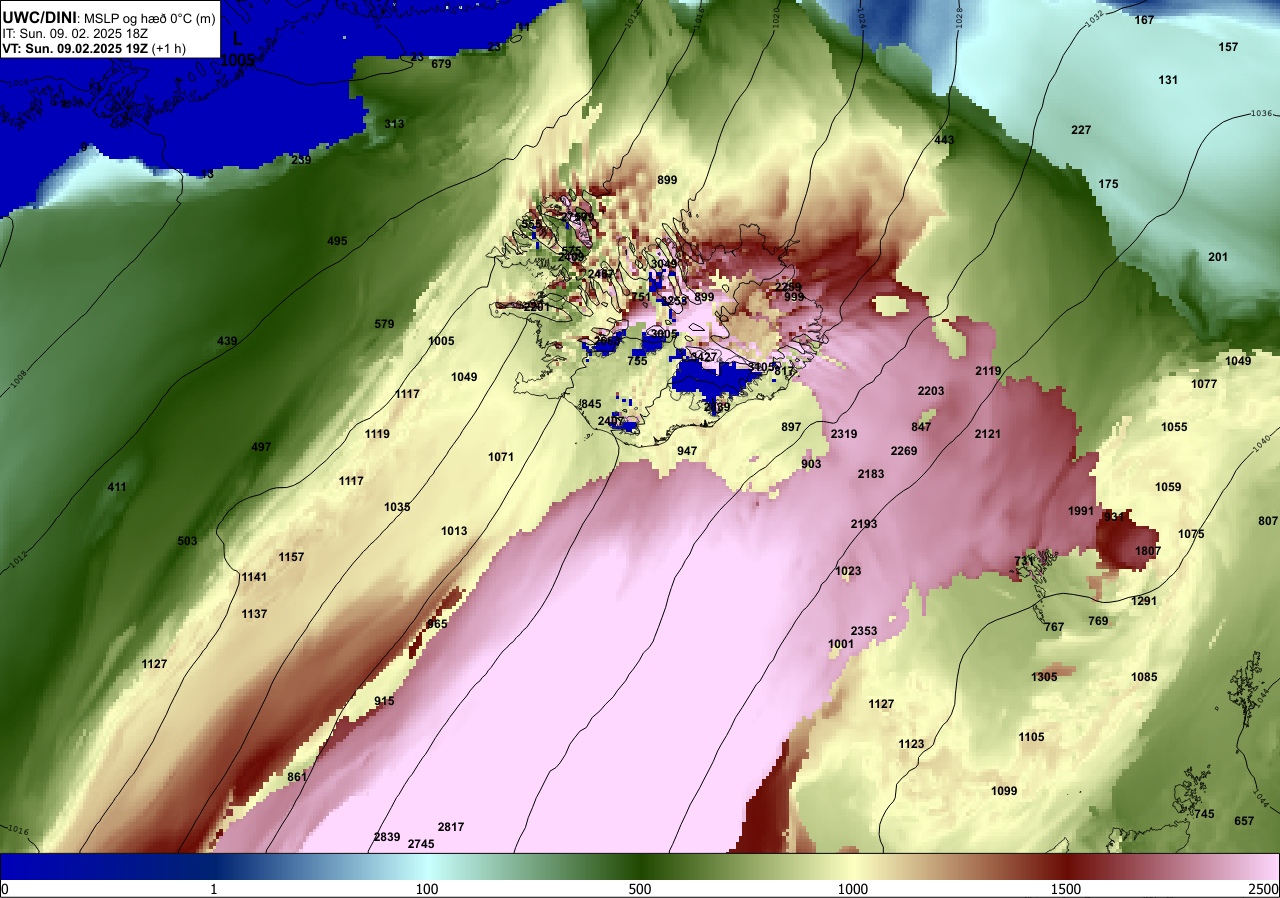The image size is (1280, 898).
Task: Click the 100 label on color scale
Action: coord(427,889)
